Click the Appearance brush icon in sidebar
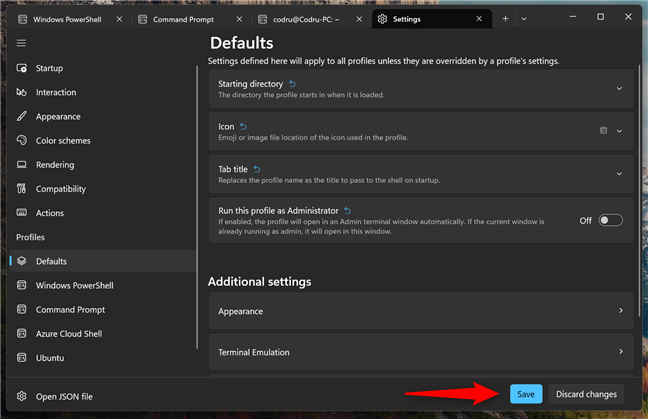The width and height of the screenshot is (648, 419). pos(21,117)
